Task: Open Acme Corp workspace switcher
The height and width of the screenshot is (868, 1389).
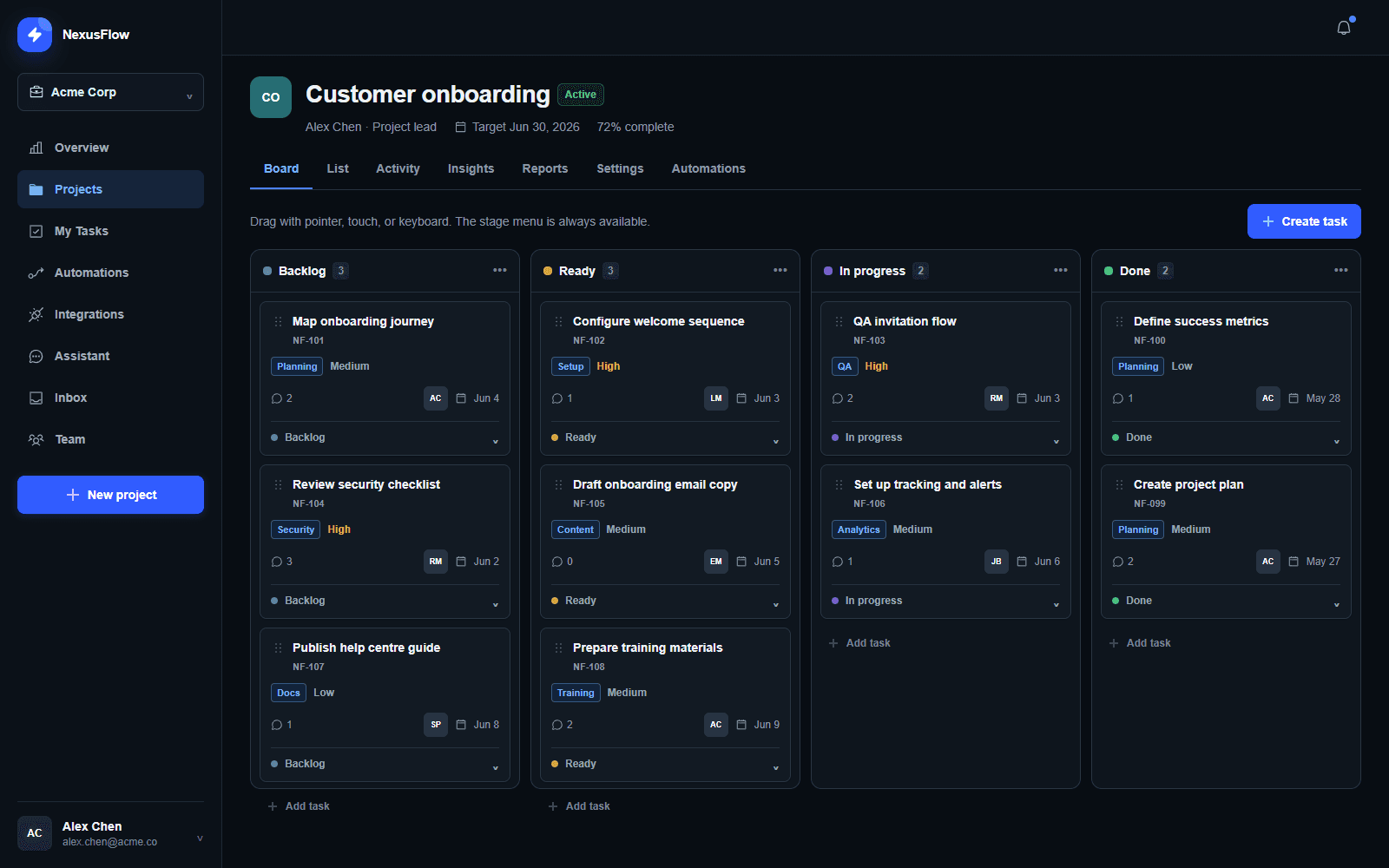Action: [x=110, y=92]
